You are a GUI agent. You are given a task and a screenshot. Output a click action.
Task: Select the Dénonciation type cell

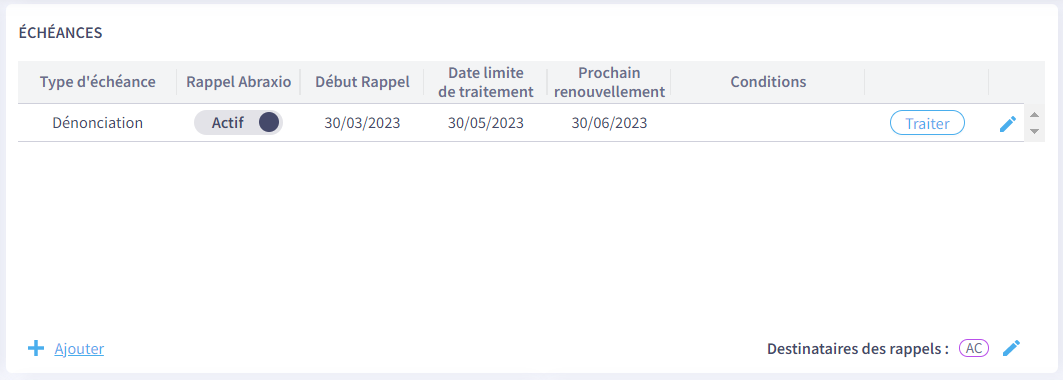click(x=98, y=123)
